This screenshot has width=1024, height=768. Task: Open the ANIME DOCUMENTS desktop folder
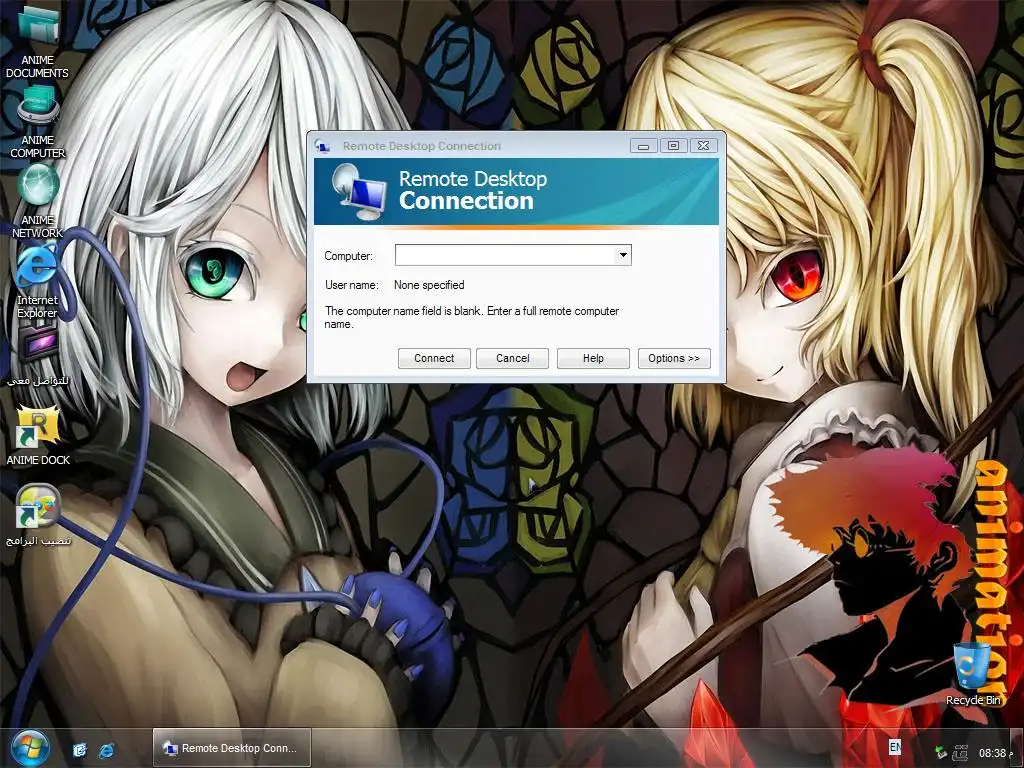pyautogui.click(x=37, y=40)
